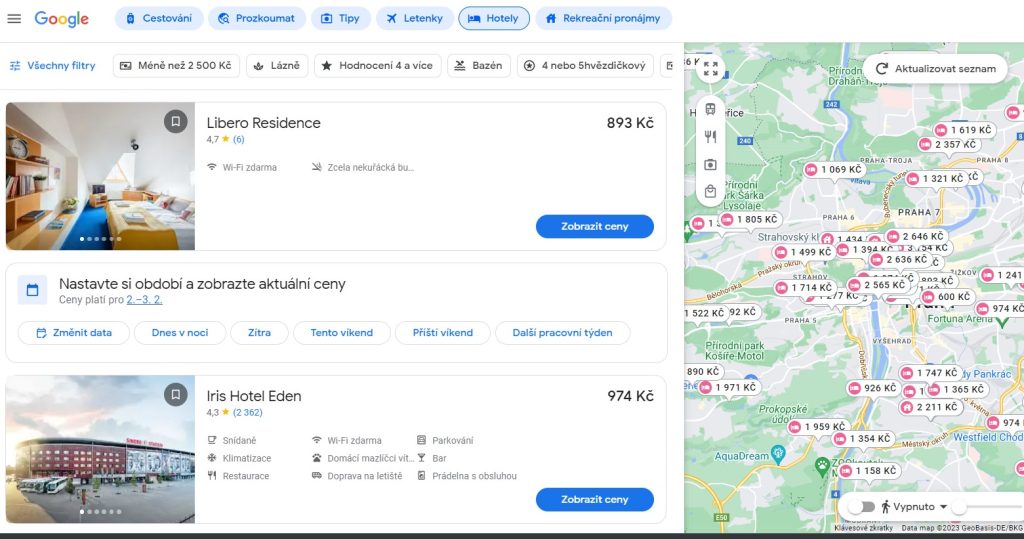Select the 1 619 Kč map price pin
The width and height of the screenshot is (1024, 539).
tap(965, 130)
